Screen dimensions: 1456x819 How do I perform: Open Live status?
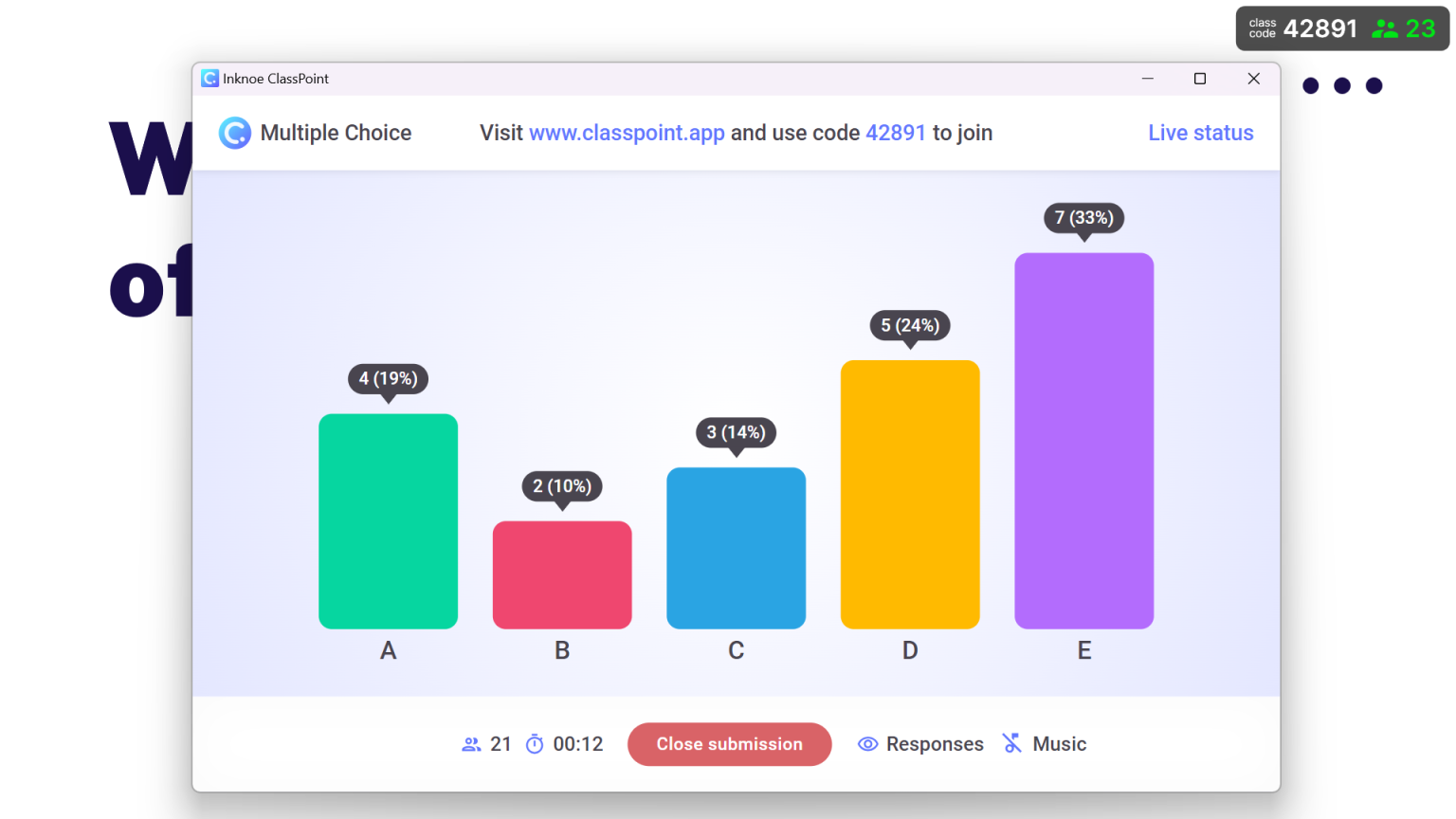(1200, 133)
